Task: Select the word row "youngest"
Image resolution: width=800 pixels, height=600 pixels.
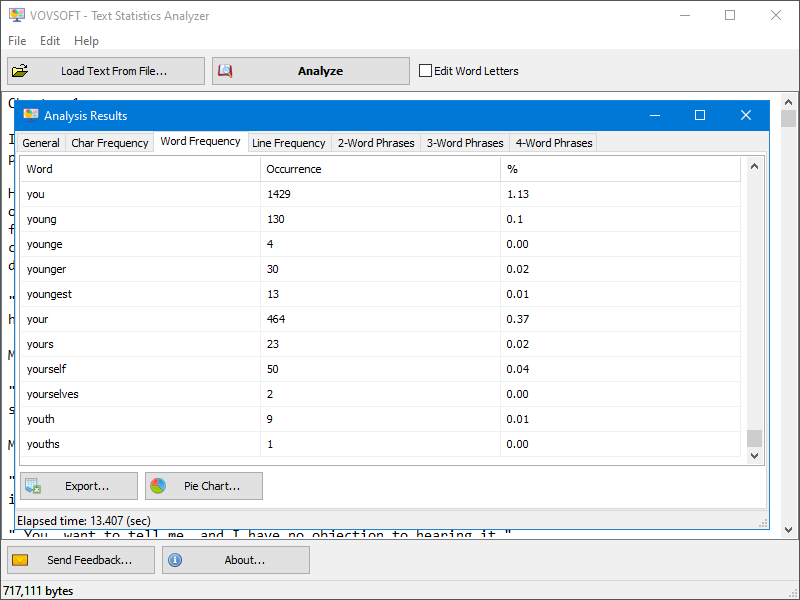Action: point(381,294)
